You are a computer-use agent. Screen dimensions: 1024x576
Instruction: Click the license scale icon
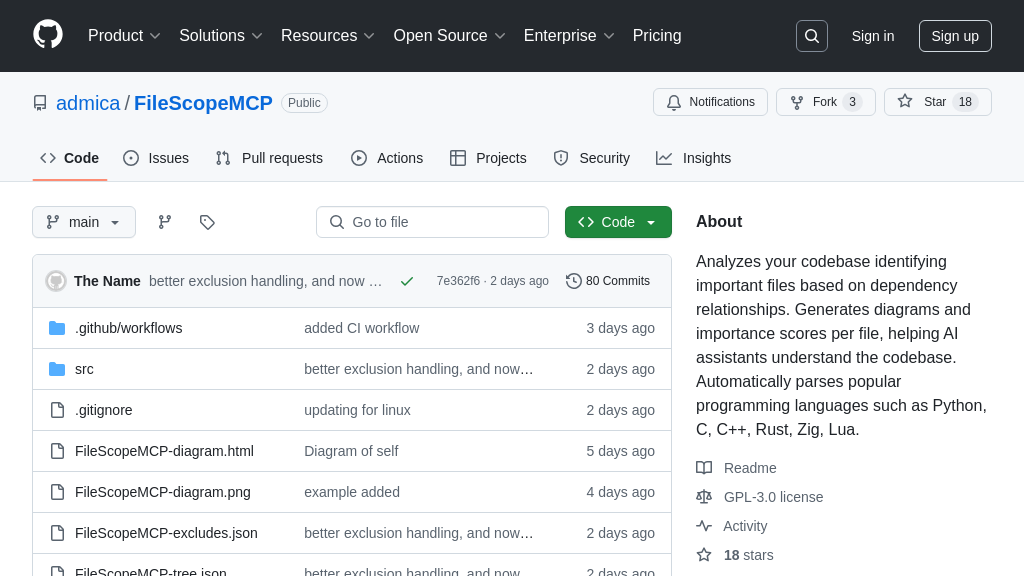[704, 497]
